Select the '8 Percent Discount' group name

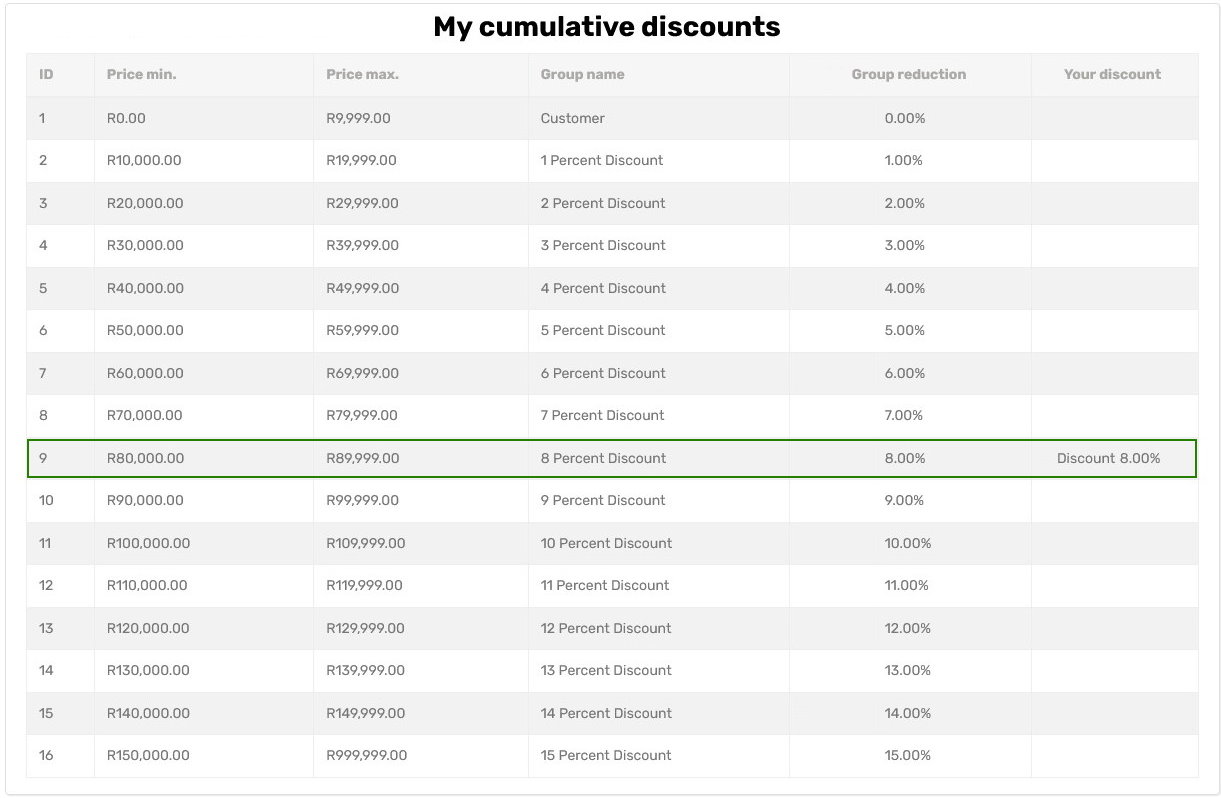tap(603, 458)
